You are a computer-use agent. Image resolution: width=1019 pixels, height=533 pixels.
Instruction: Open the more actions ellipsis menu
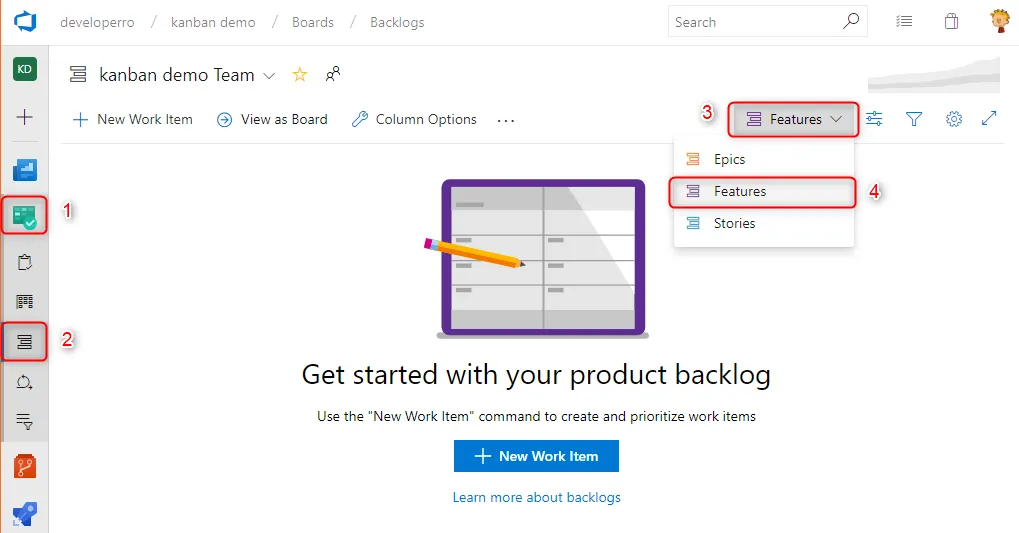[x=506, y=120]
